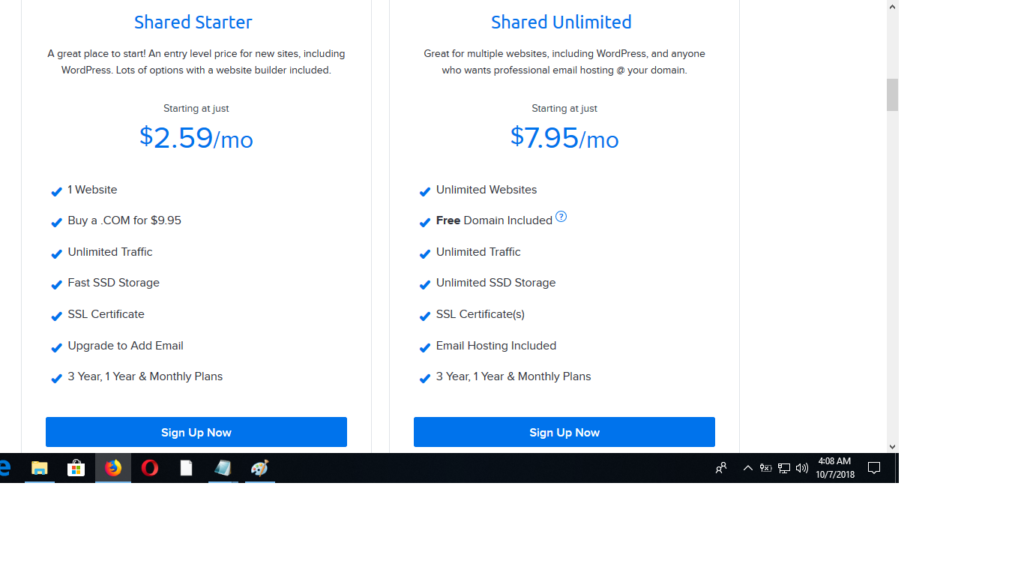Click 'Upgrade to Add Email' text
The width and height of the screenshot is (1024, 576).
pos(125,345)
